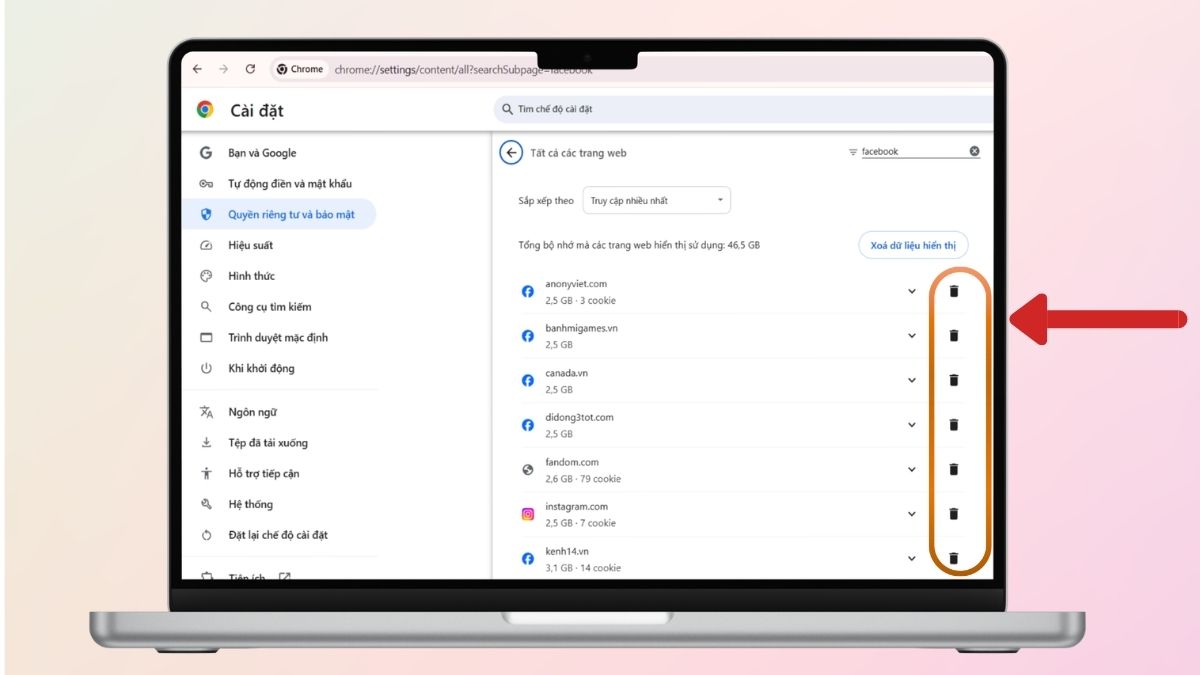Click the Facebook favicon beside anonyviet.com

click(528, 292)
